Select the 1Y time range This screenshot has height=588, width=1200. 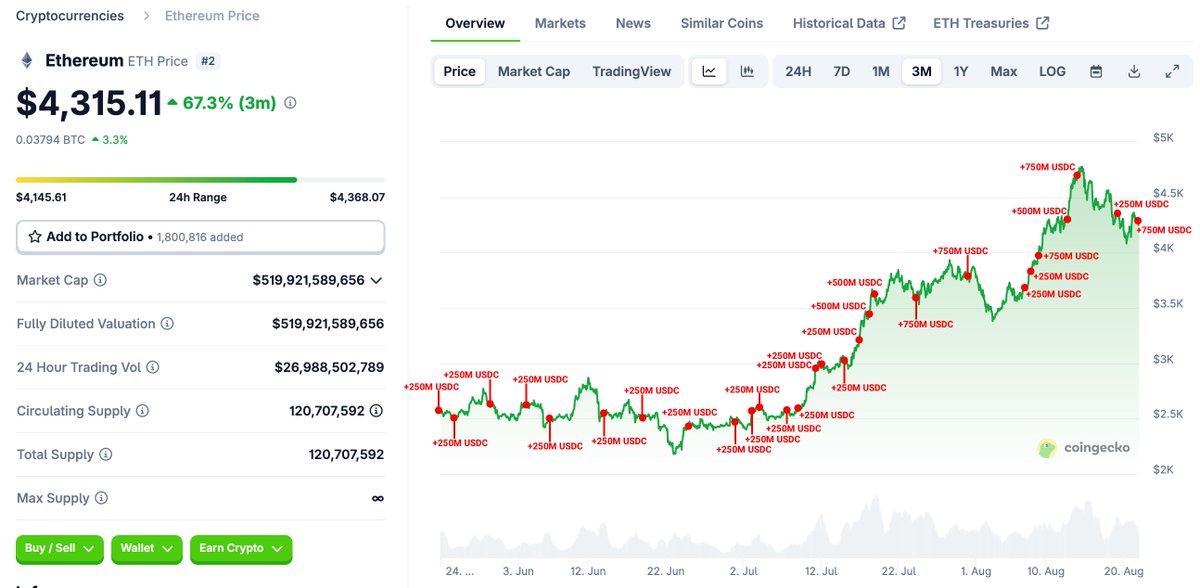961,71
